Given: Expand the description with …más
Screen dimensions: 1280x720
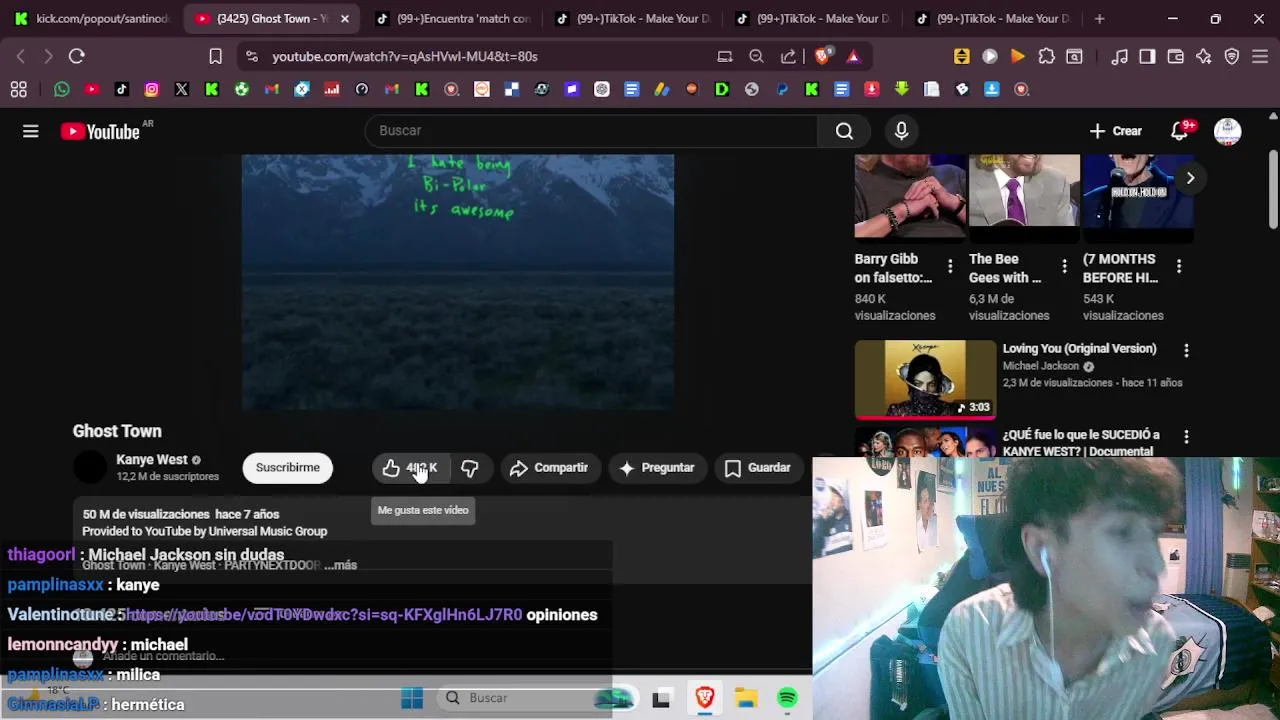Looking at the screenshot, I should pyautogui.click(x=340, y=565).
